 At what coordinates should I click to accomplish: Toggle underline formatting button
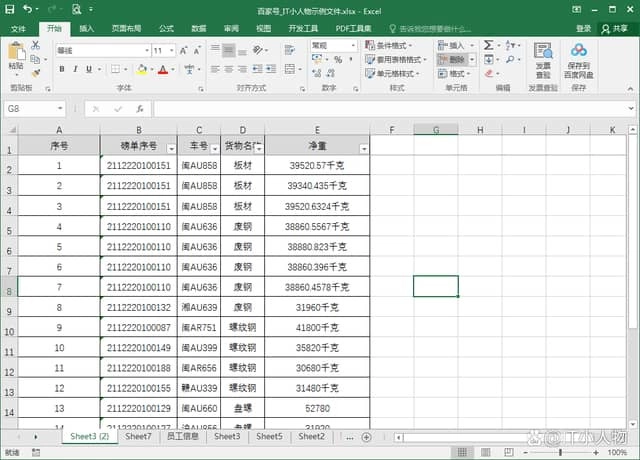coord(90,69)
